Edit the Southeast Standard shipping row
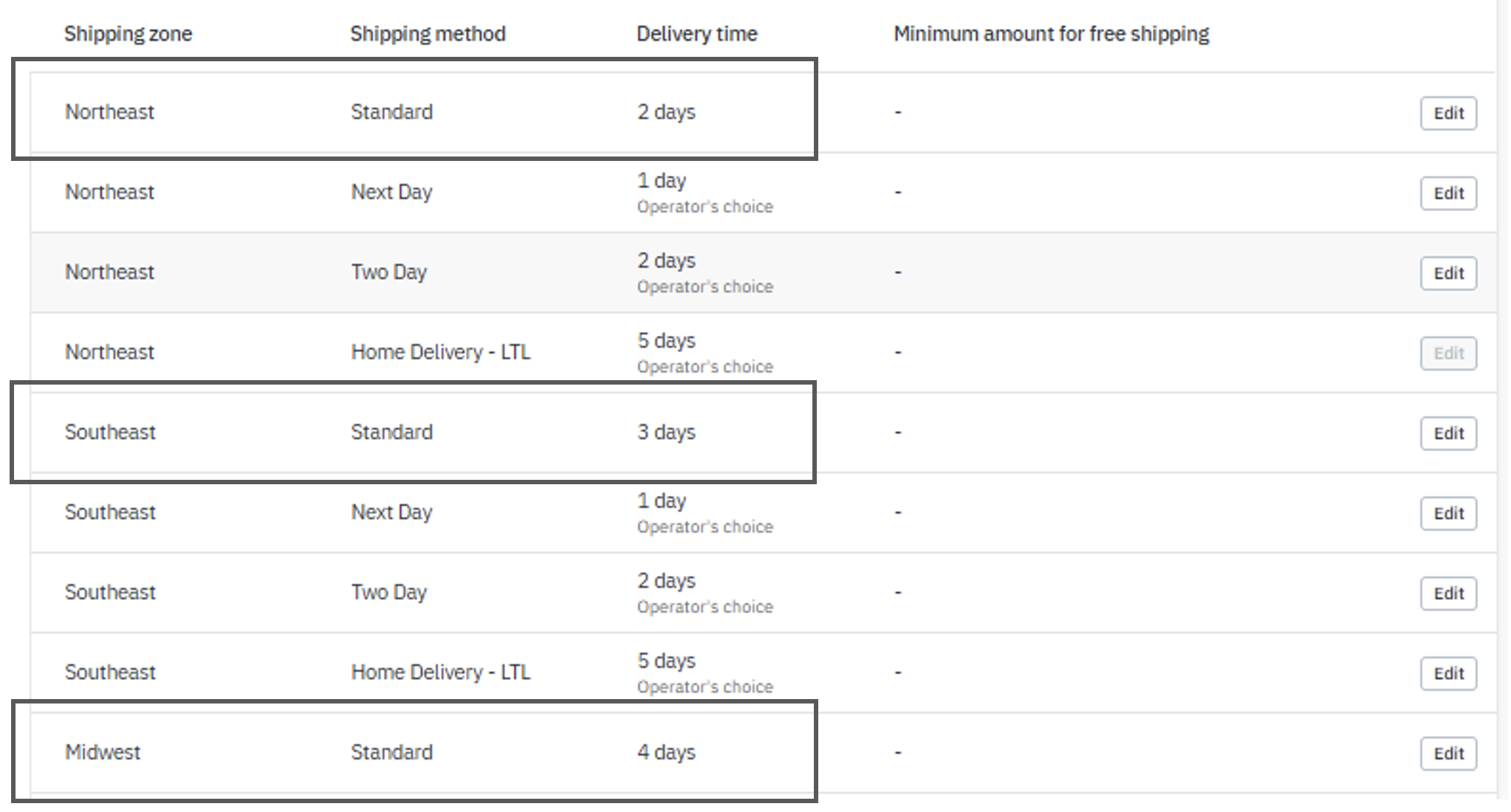This screenshot has height=812, width=1511. (x=1448, y=433)
